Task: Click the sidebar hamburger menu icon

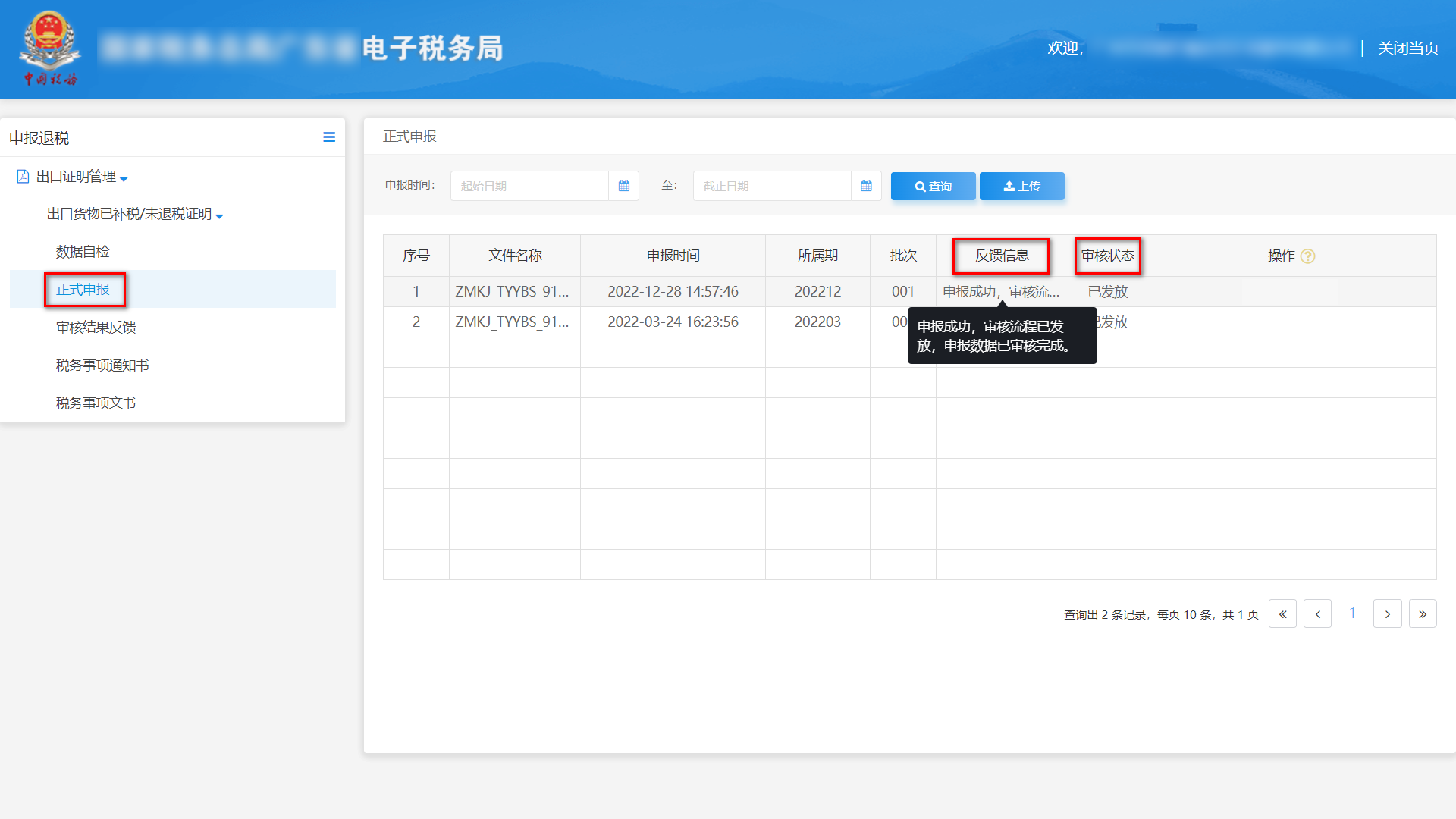Action: (x=329, y=137)
